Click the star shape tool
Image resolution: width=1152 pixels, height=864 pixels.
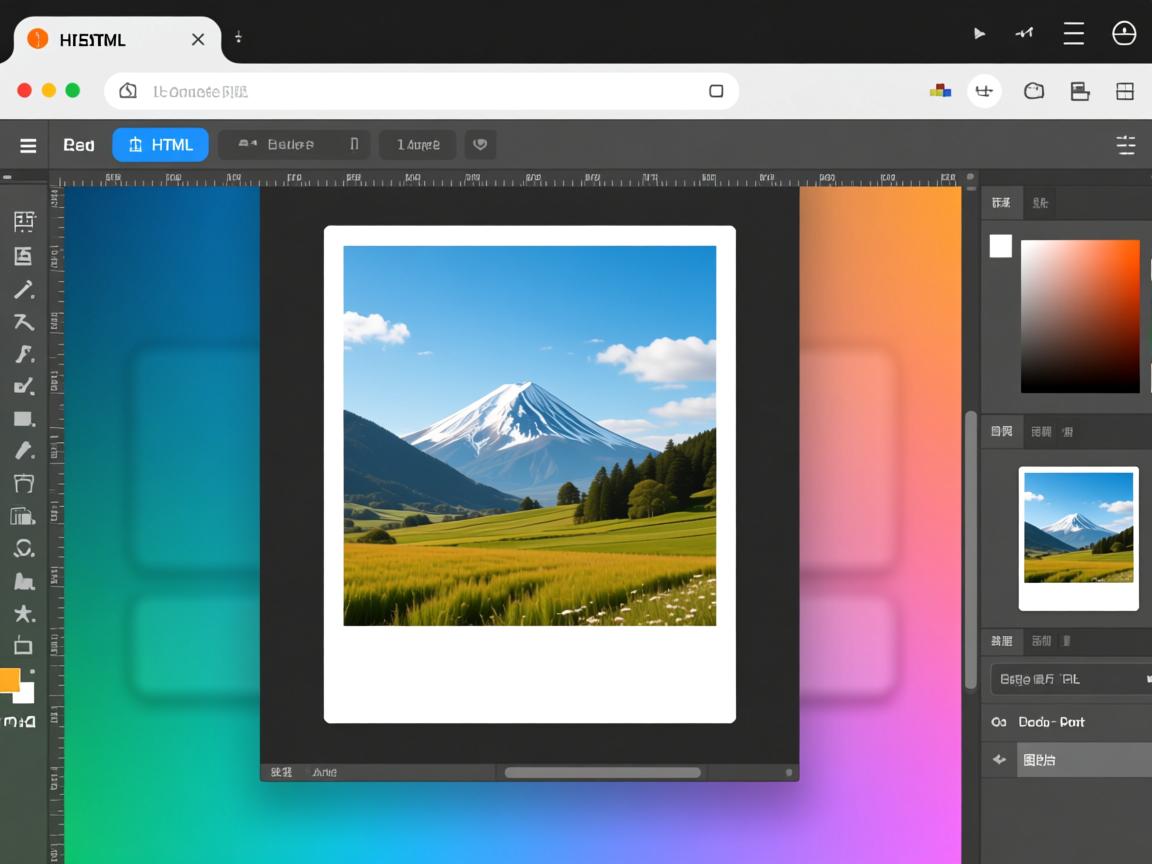point(23,613)
